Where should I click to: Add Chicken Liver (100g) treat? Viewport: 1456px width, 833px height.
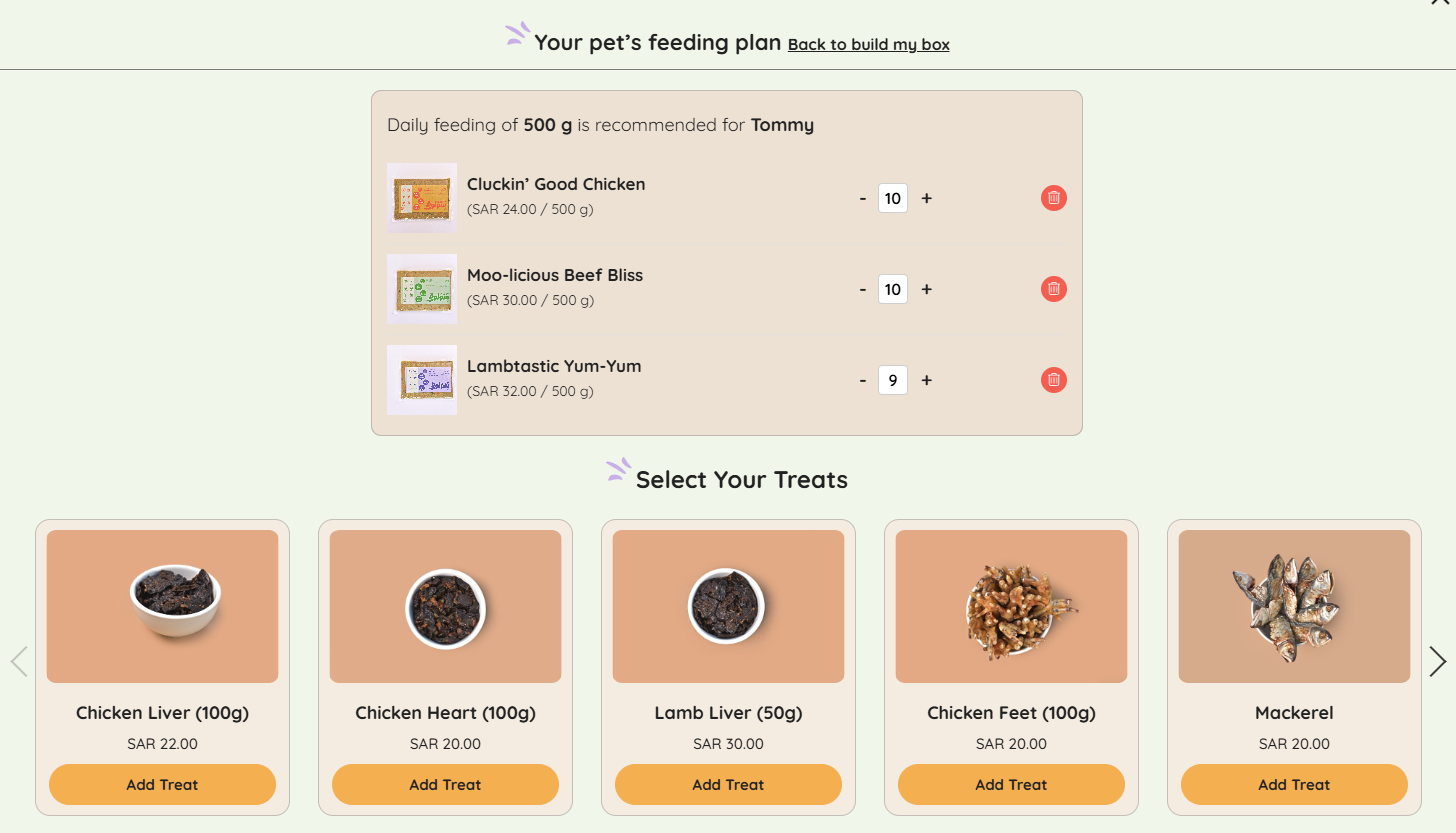(162, 785)
